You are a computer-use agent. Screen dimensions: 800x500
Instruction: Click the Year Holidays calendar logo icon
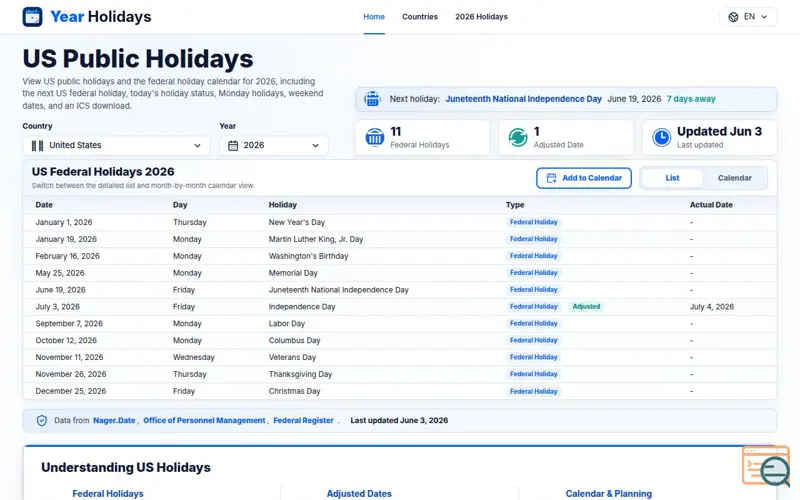32,17
